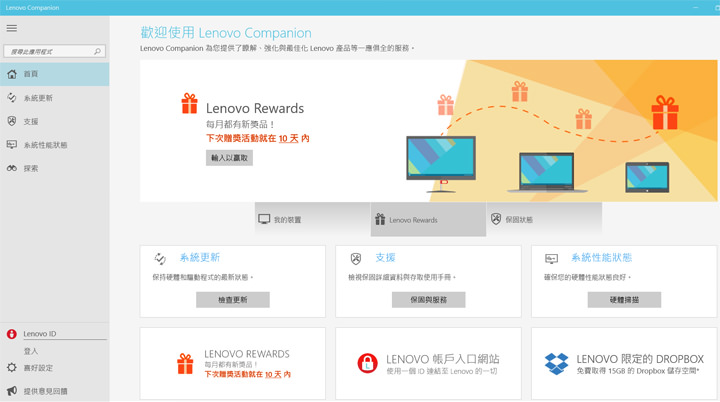720x402 pixels.
Task: Click the monitor icon on 我的裝置 tab
Action: point(264,219)
